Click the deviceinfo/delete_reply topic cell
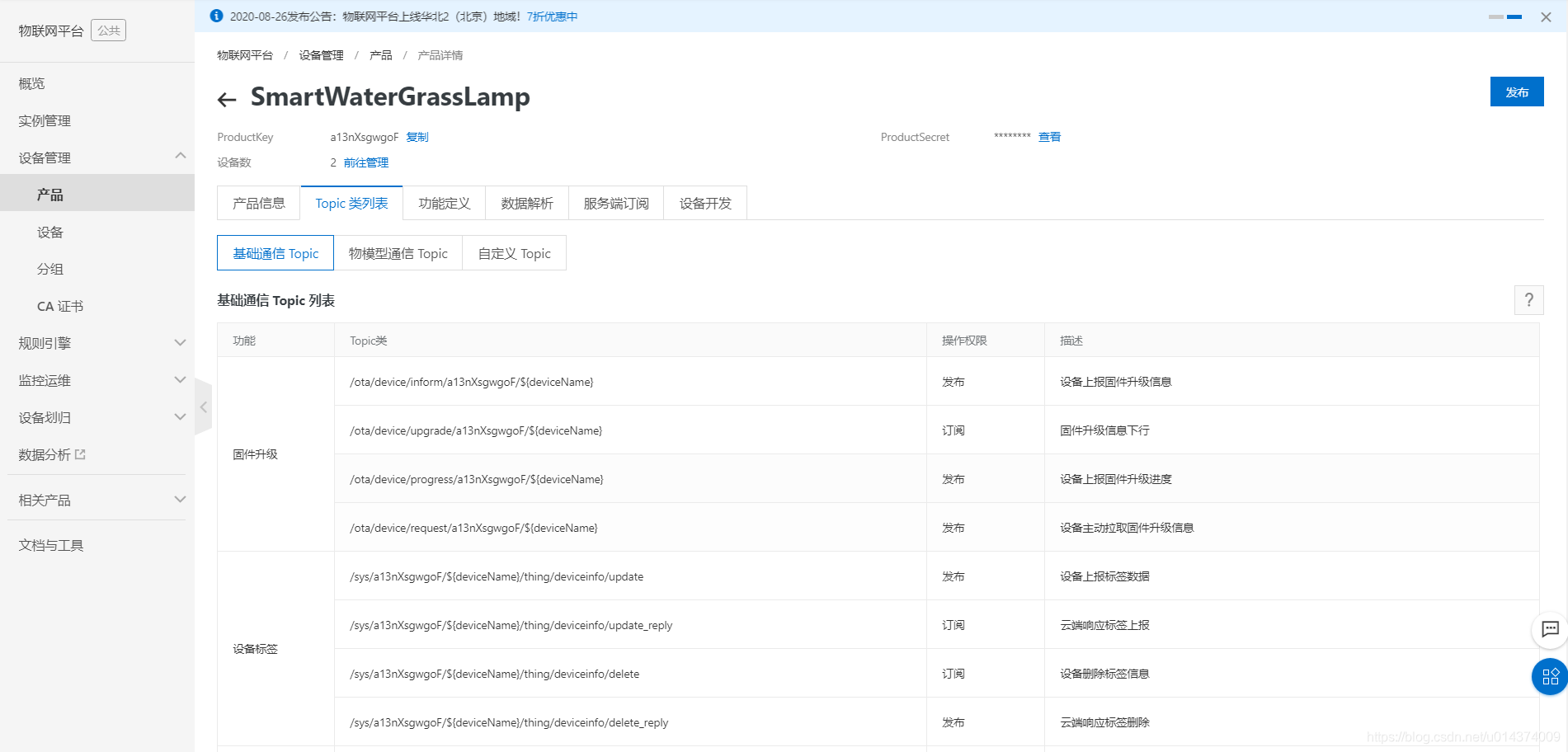1568x752 pixels. tap(630, 722)
